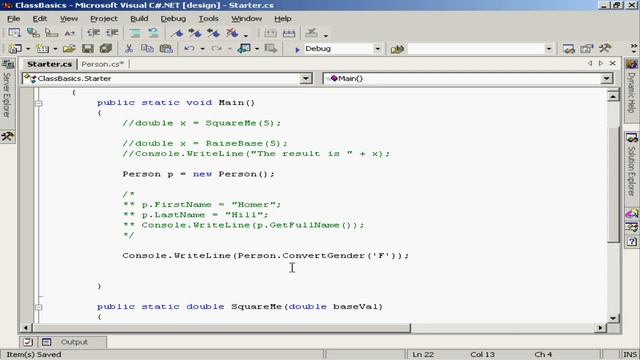The height and width of the screenshot is (360, 640).
Task: Collapse the Main() method outline
Action: (38, 103)
